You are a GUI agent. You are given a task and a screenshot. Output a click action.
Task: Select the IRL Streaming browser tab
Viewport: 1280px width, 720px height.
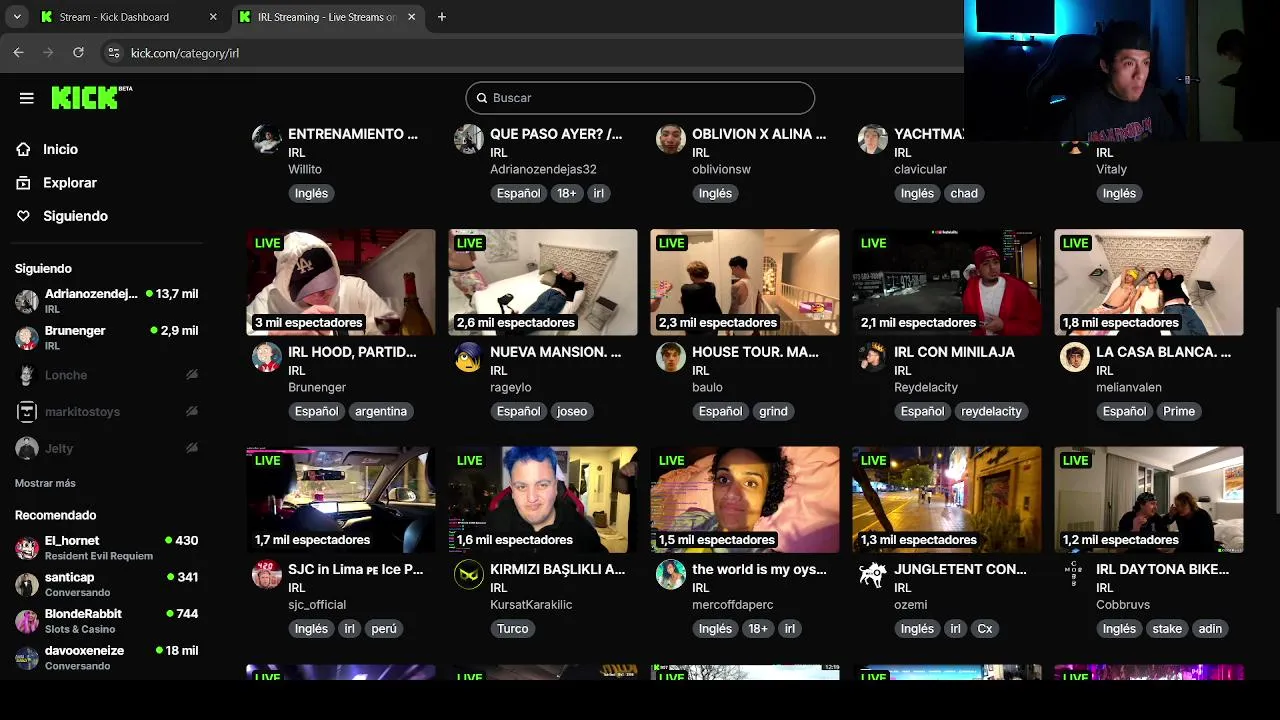click(x=327, y=17)
